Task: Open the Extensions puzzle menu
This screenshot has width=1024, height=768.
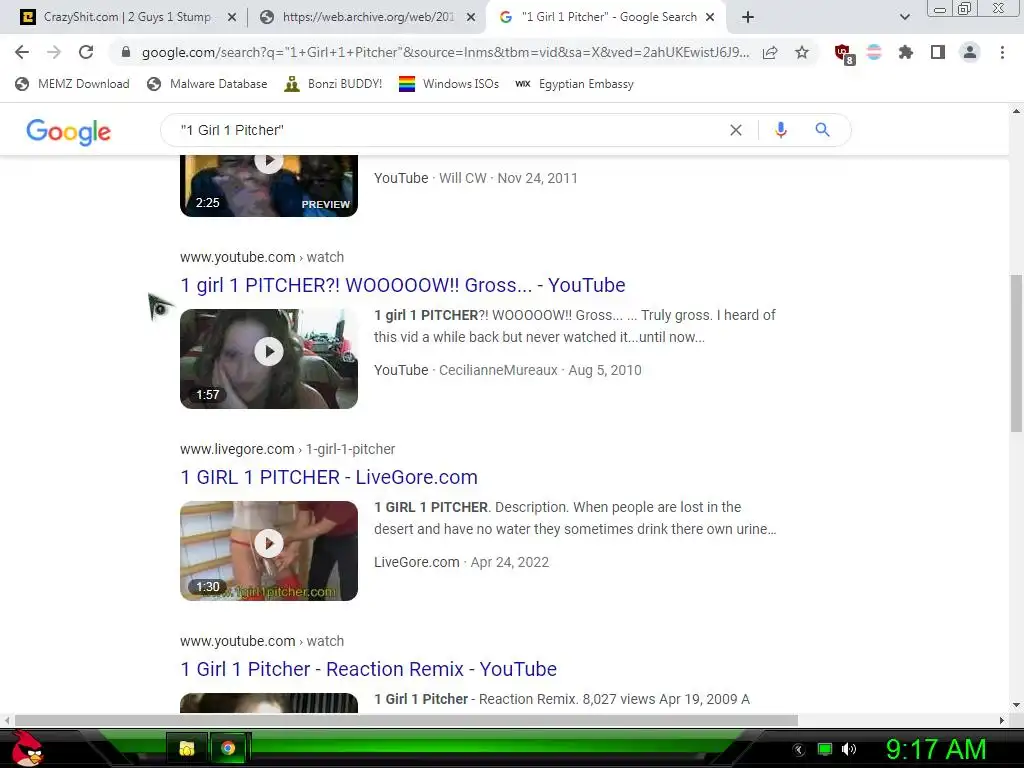Action: 905,52
